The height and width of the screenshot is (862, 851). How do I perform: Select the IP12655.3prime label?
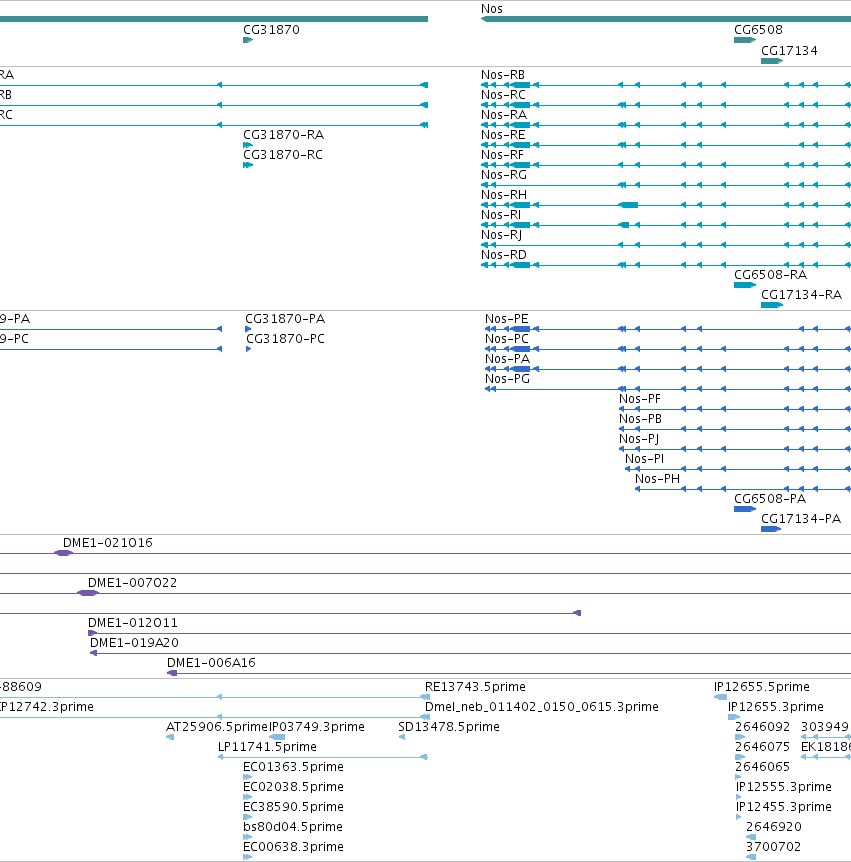tap(776, 707)
